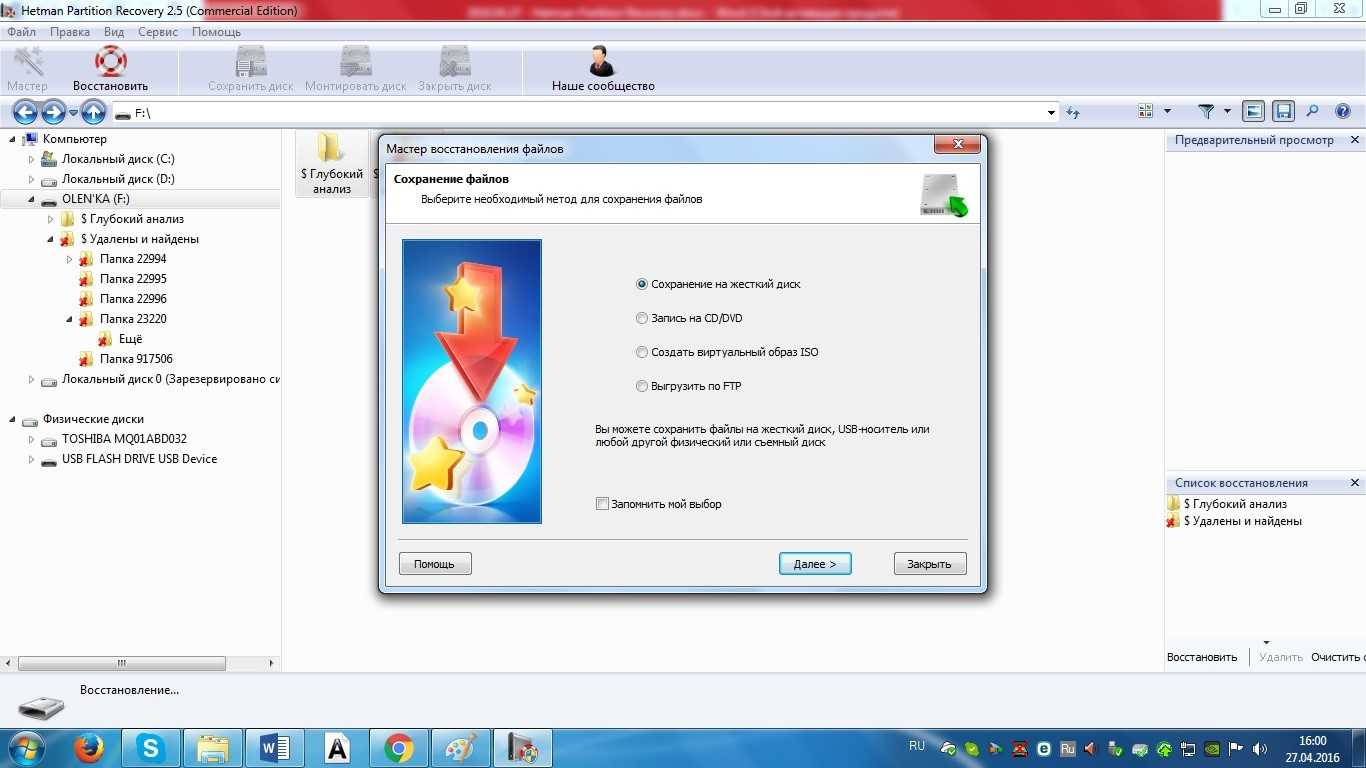
Task: Open help with the question mark icon
Action: coord(1343,112)
